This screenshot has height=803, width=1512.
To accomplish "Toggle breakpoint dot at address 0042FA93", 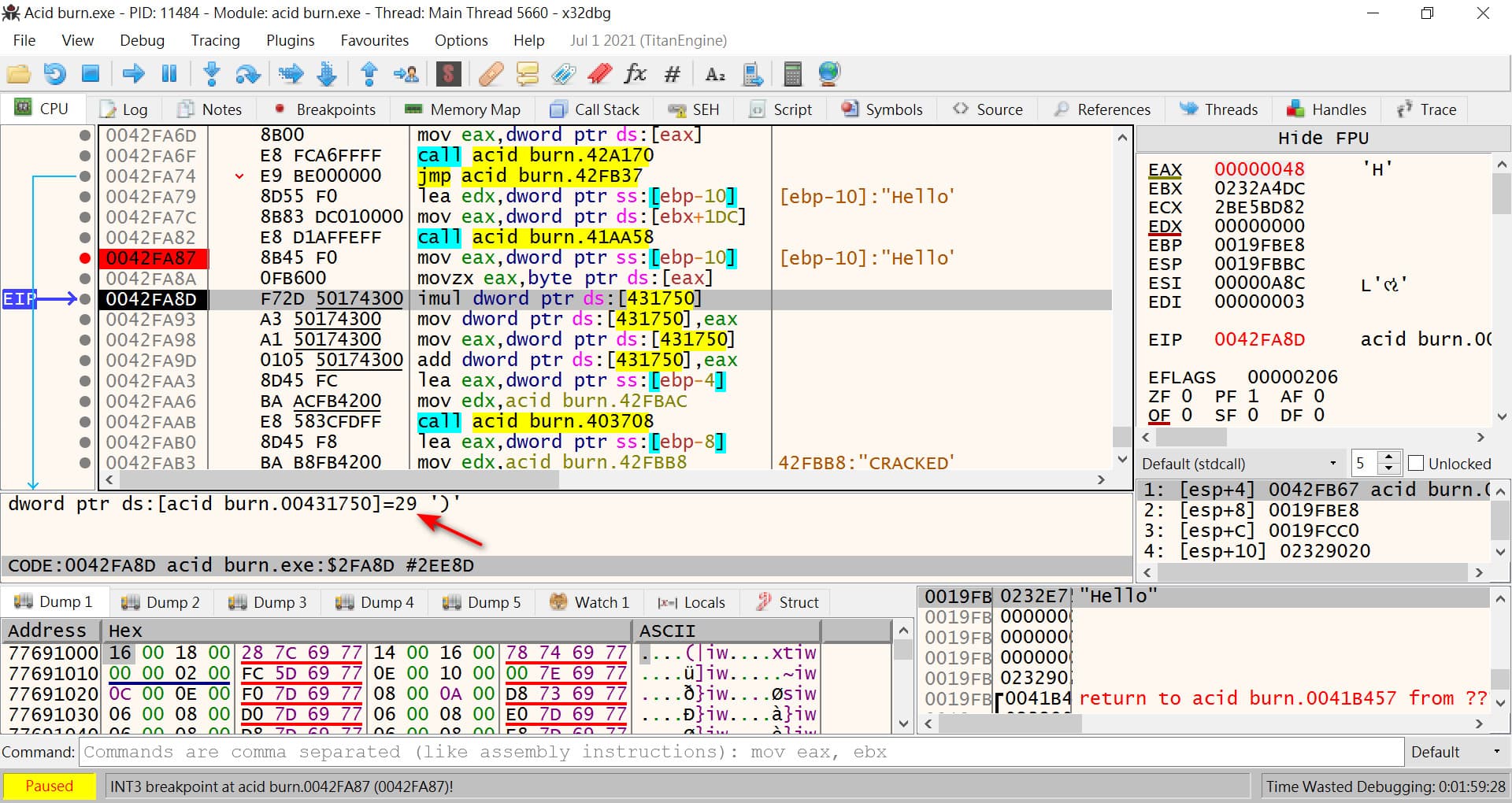I will (84, 320).
